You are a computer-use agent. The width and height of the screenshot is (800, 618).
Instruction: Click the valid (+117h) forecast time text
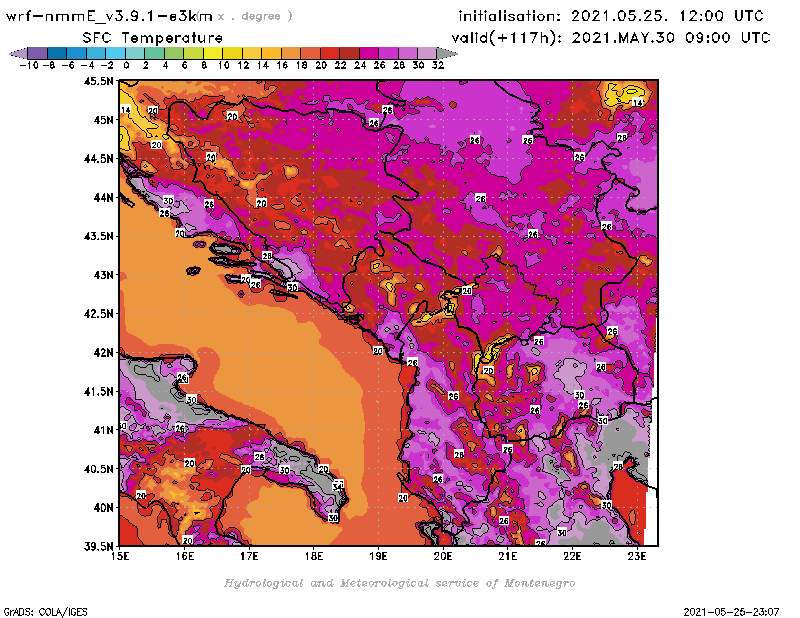pyautogui.click(x=614, y=37)
